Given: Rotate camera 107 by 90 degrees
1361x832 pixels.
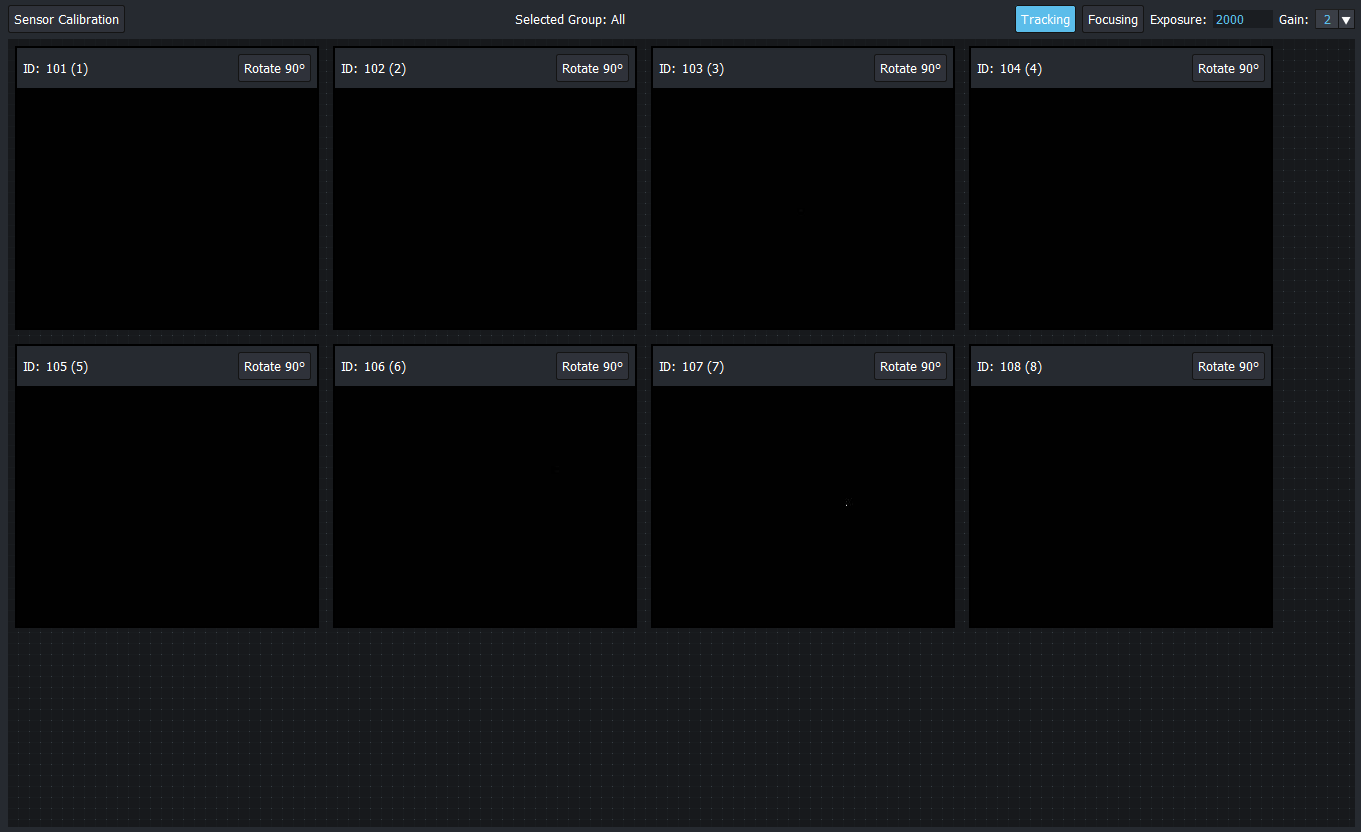Looking at the screenshot, I should [x=910, y=366].
